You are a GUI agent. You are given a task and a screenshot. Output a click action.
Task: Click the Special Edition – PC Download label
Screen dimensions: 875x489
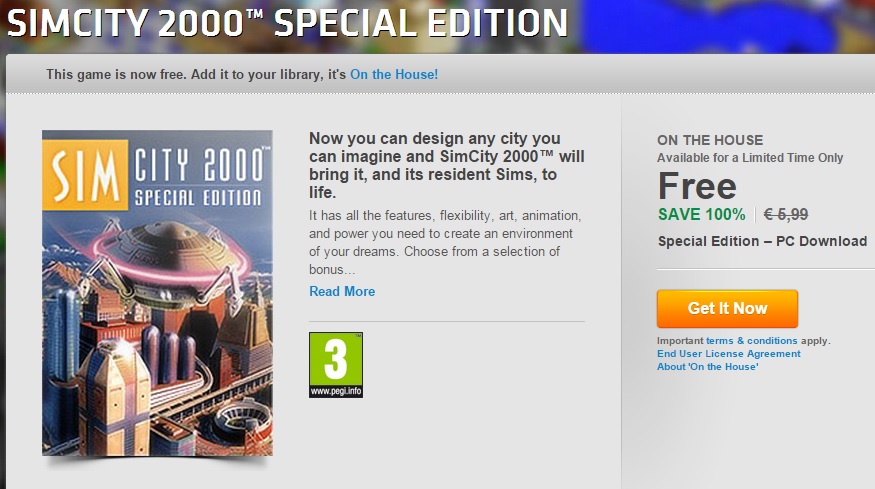(x=762, y=241)
